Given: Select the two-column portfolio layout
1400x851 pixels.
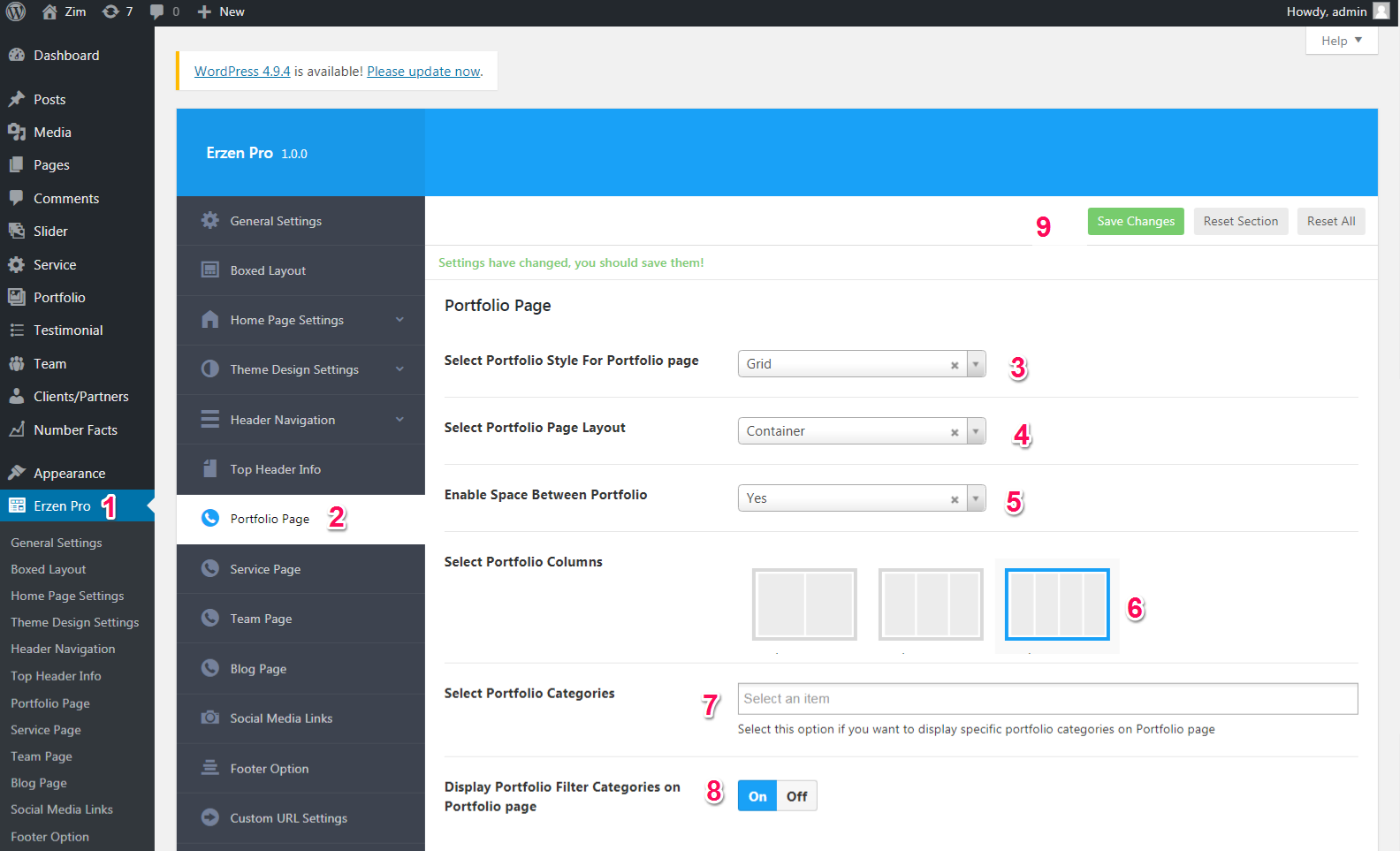Looking at the screenshot, I should click(804, 604).
